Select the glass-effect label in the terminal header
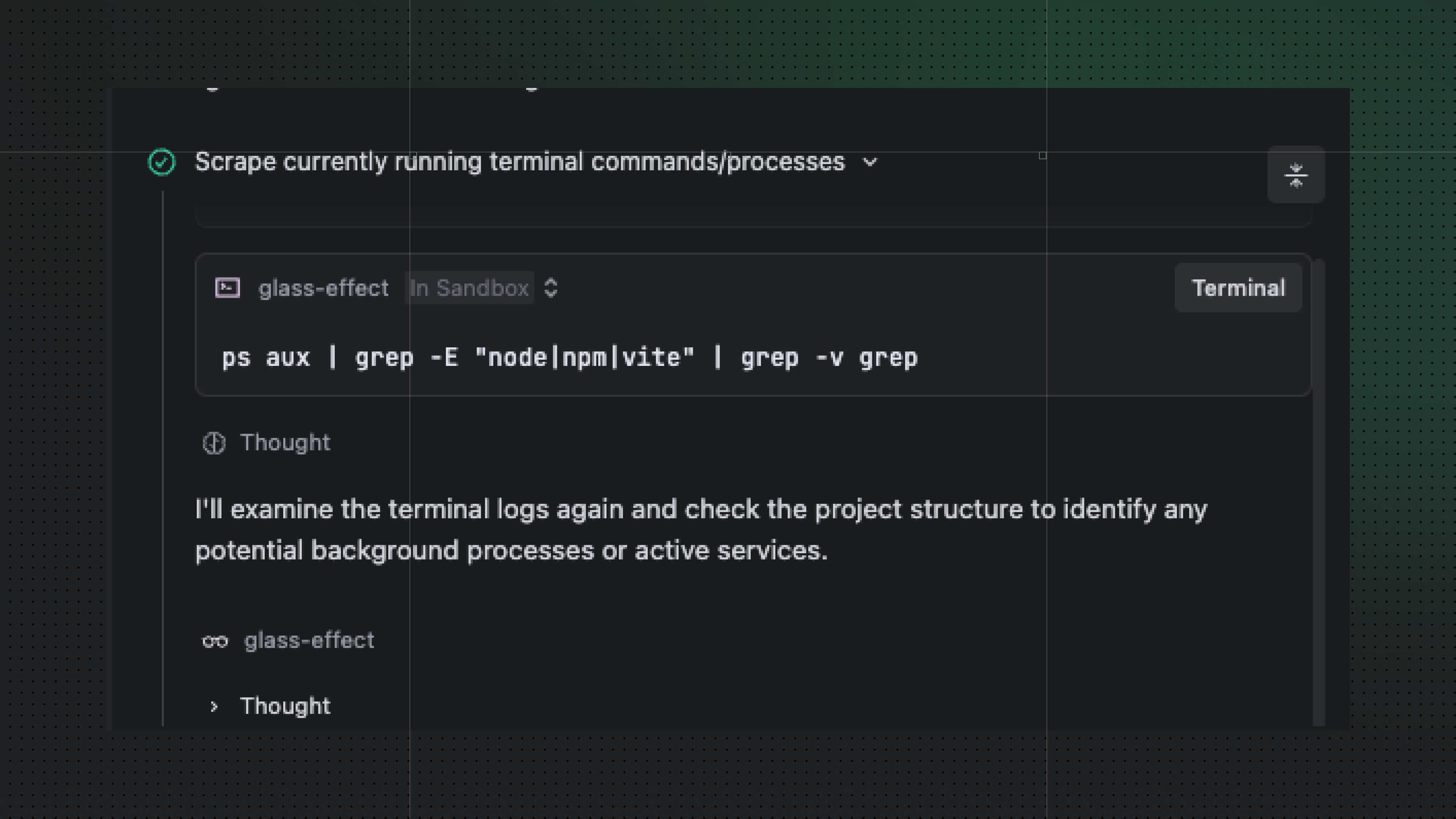 click(x=323, y=288)
